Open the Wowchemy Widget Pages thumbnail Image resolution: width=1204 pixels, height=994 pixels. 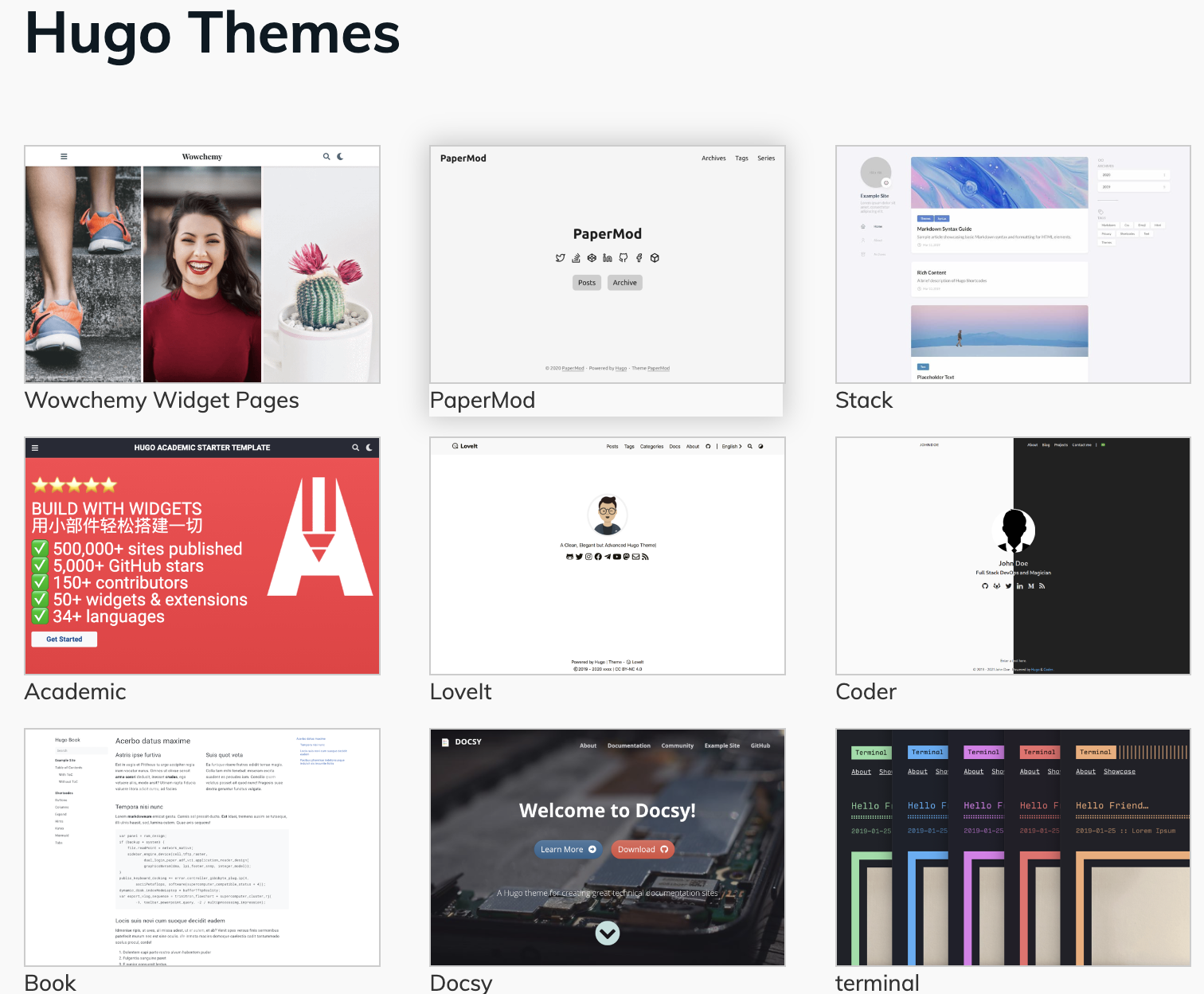(202, 264)
